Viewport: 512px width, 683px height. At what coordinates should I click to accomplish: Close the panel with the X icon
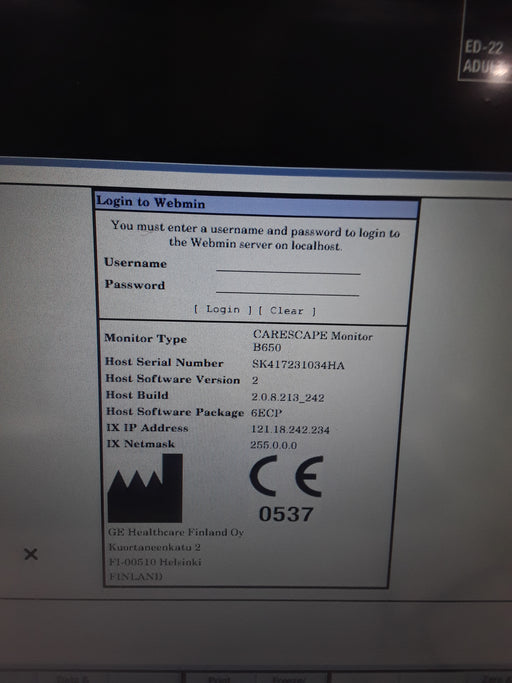[x=31, y=554]
